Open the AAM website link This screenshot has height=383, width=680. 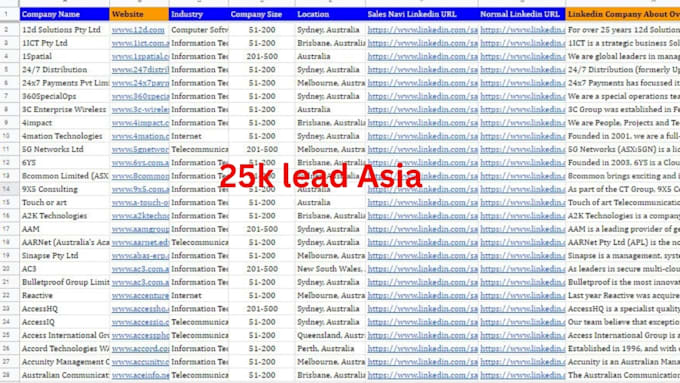pyautogui.click(x=140, y=229)
